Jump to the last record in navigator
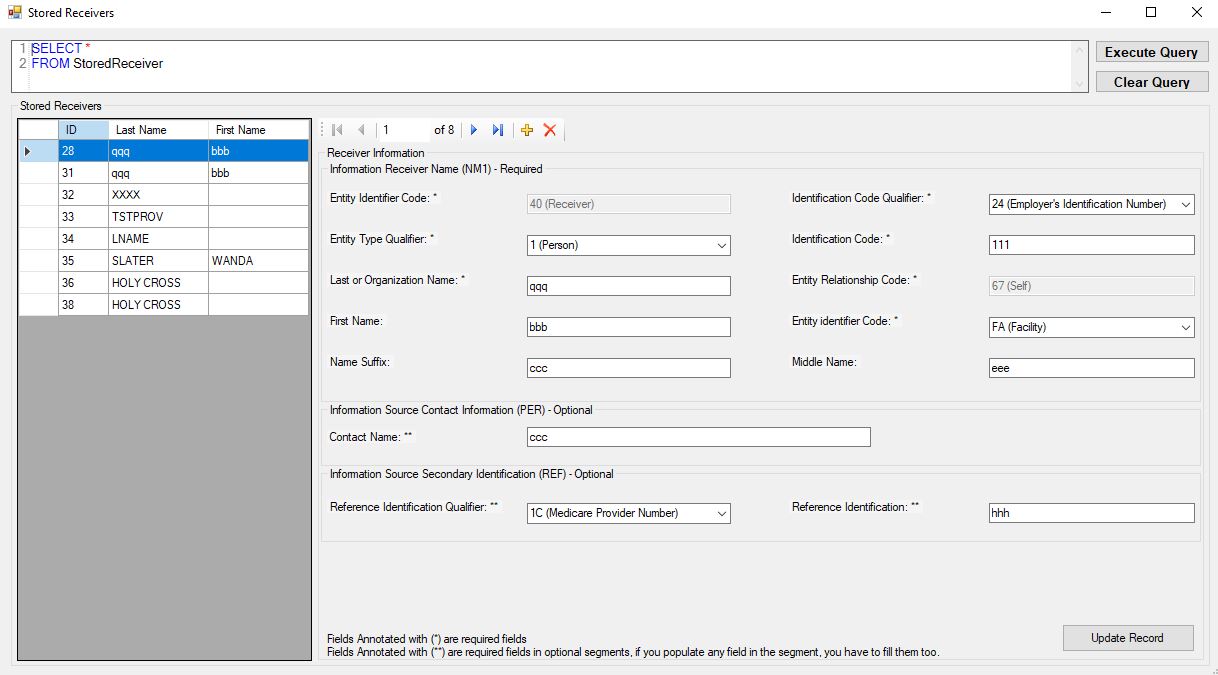Image resolution: width=1218 pixels, height=675 pixels. [497, 130]
